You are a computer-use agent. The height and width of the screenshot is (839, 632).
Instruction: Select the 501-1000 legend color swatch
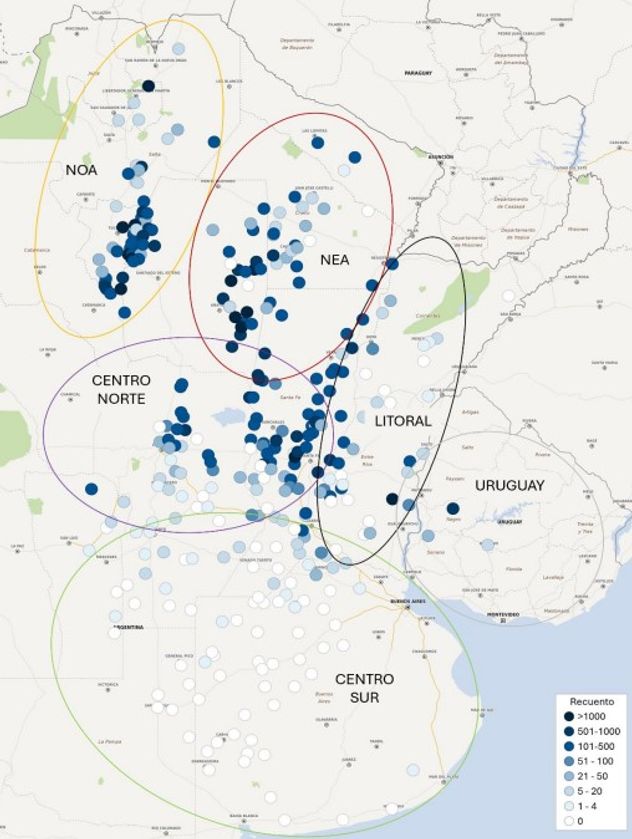pyautogui.click(x=569, y=731)
